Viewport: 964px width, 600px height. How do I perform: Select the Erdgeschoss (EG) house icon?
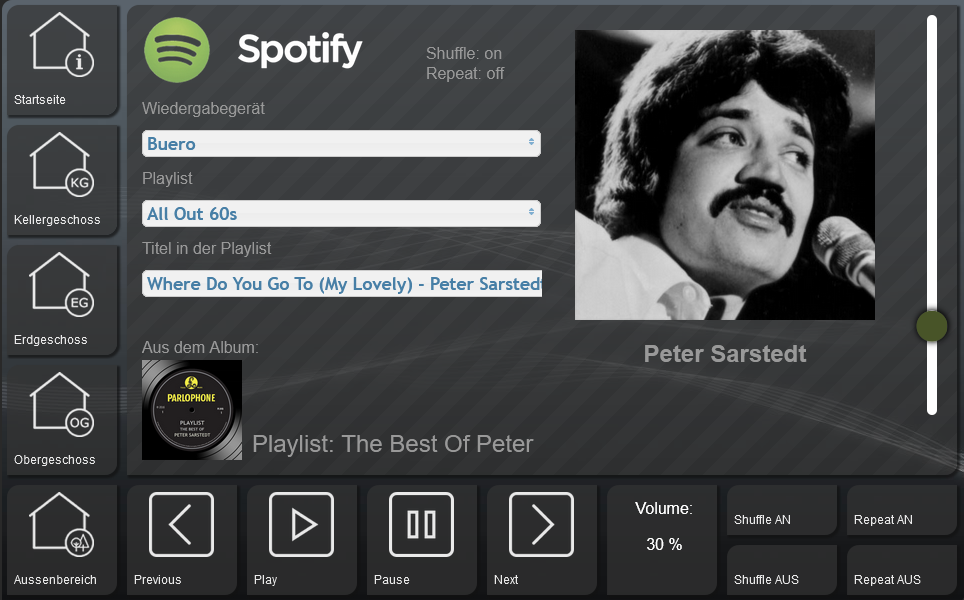[x=62, y=285]
